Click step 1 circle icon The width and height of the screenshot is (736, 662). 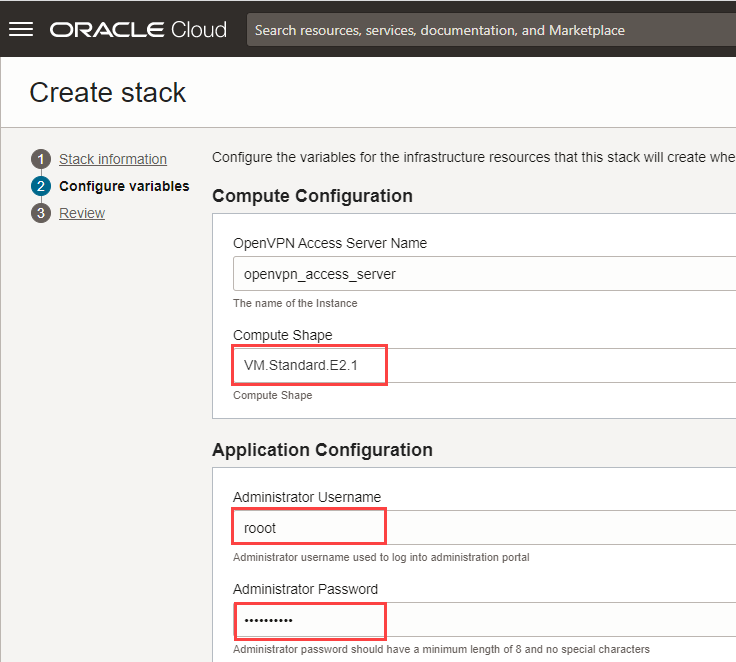coord(41,159)
